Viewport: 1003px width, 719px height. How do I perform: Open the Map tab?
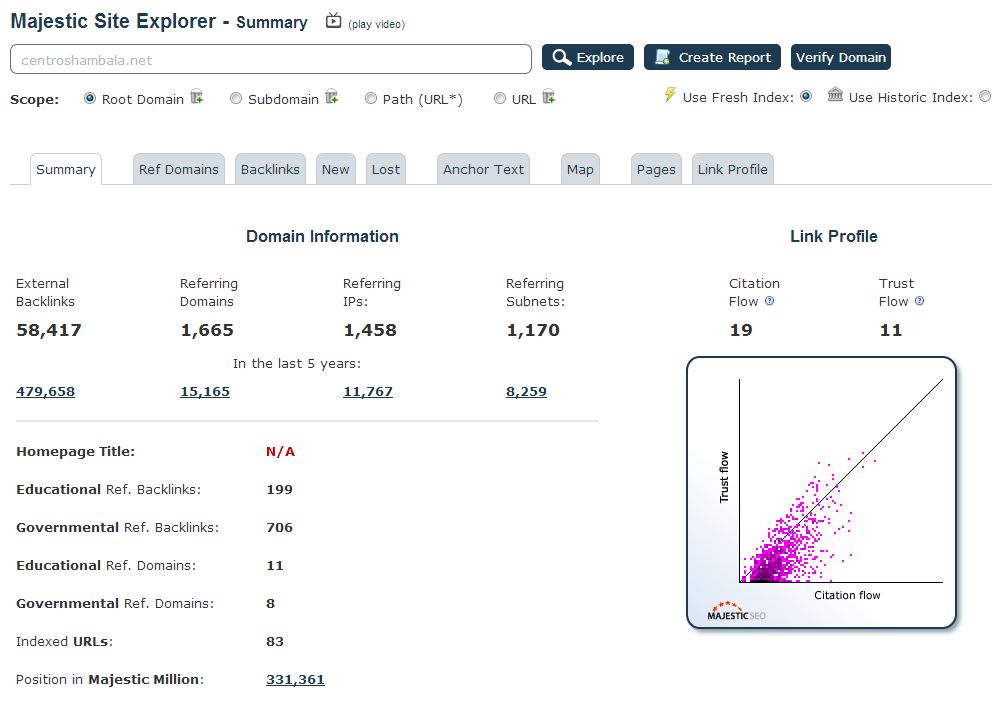[580, 170]
